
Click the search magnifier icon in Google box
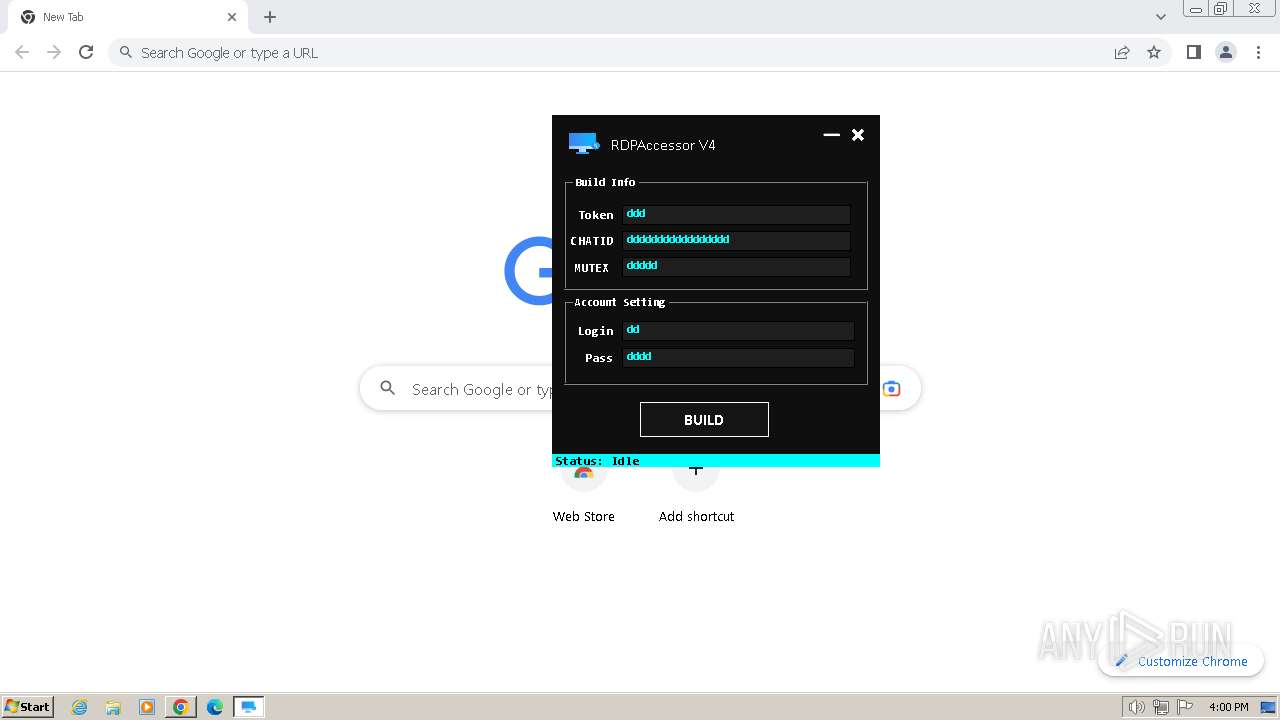pos(388,388)
